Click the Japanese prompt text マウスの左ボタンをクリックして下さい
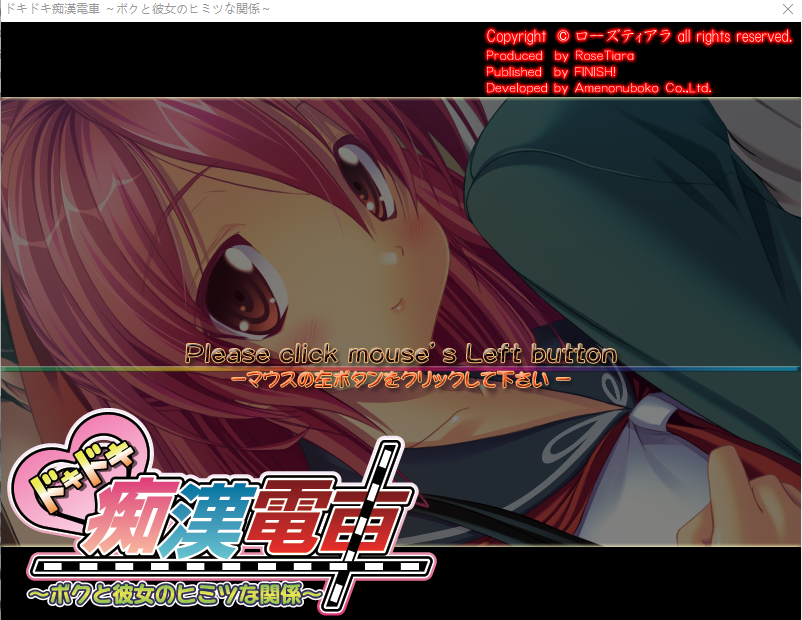Viewport: 802px width, 620px height. click(401, 379)
